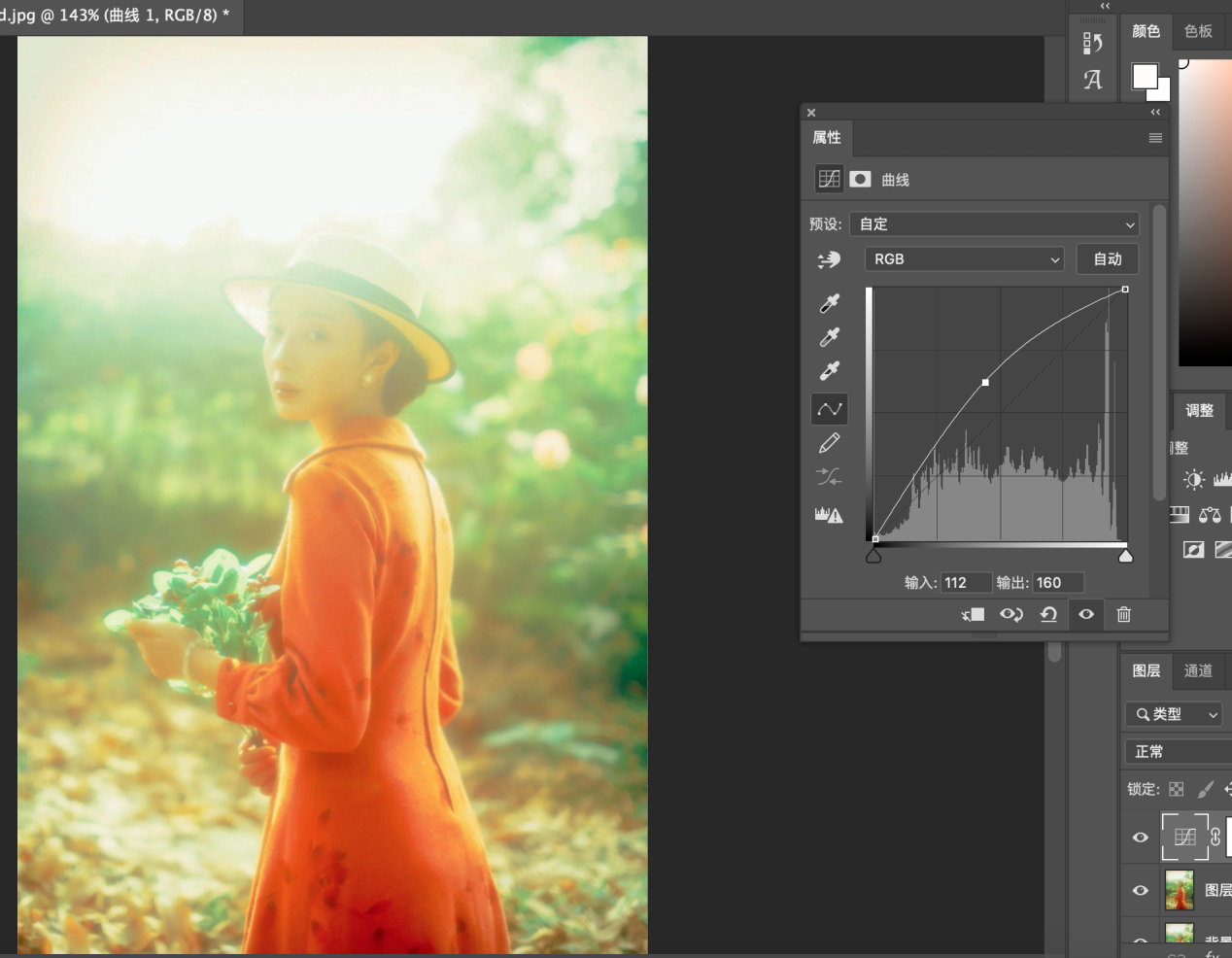Click the 输出 output value field
Viewport: 1232px width, 958px height.
coord(1058,583)
